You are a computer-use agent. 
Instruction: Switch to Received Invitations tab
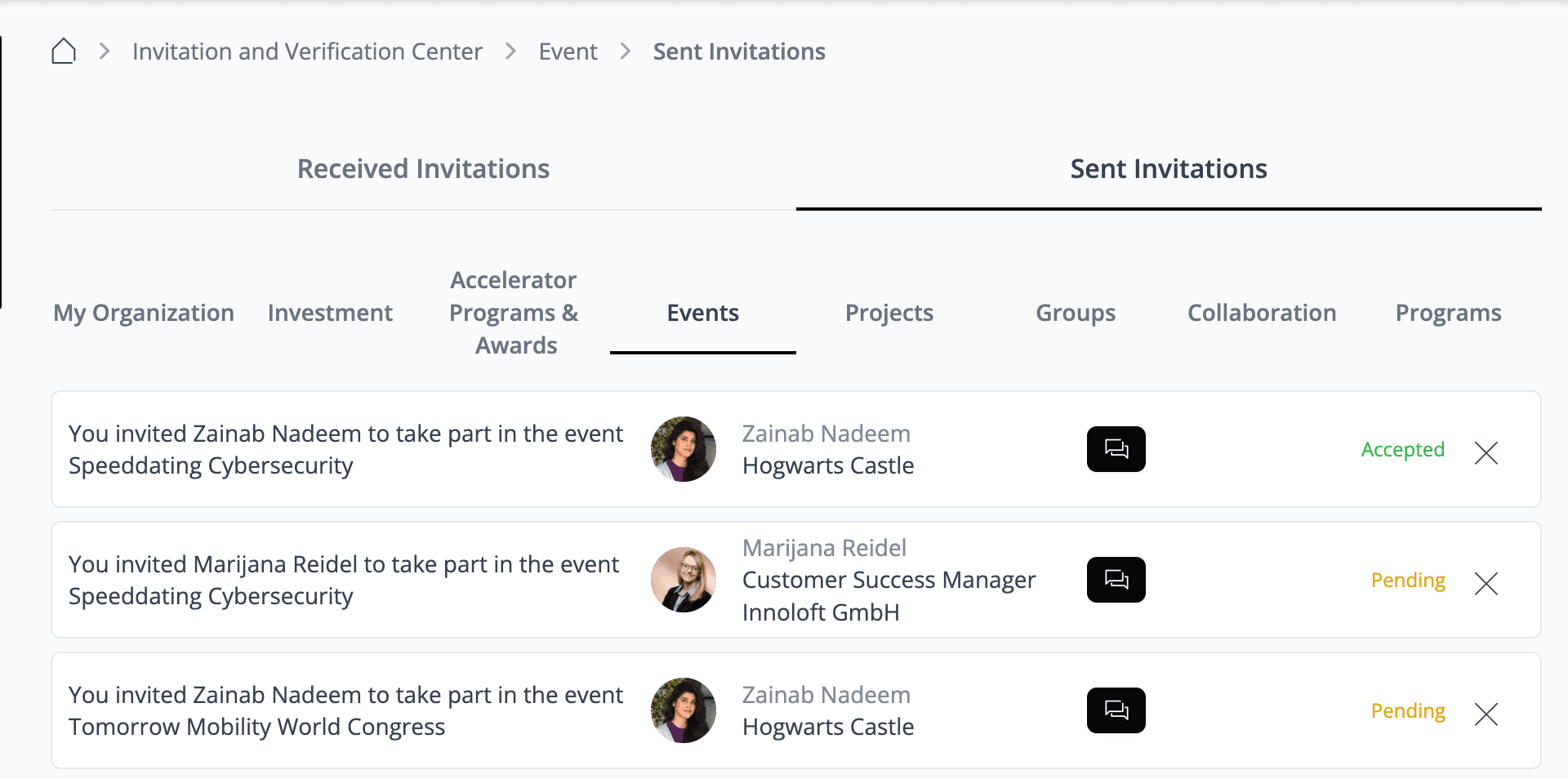coord(423,169)
